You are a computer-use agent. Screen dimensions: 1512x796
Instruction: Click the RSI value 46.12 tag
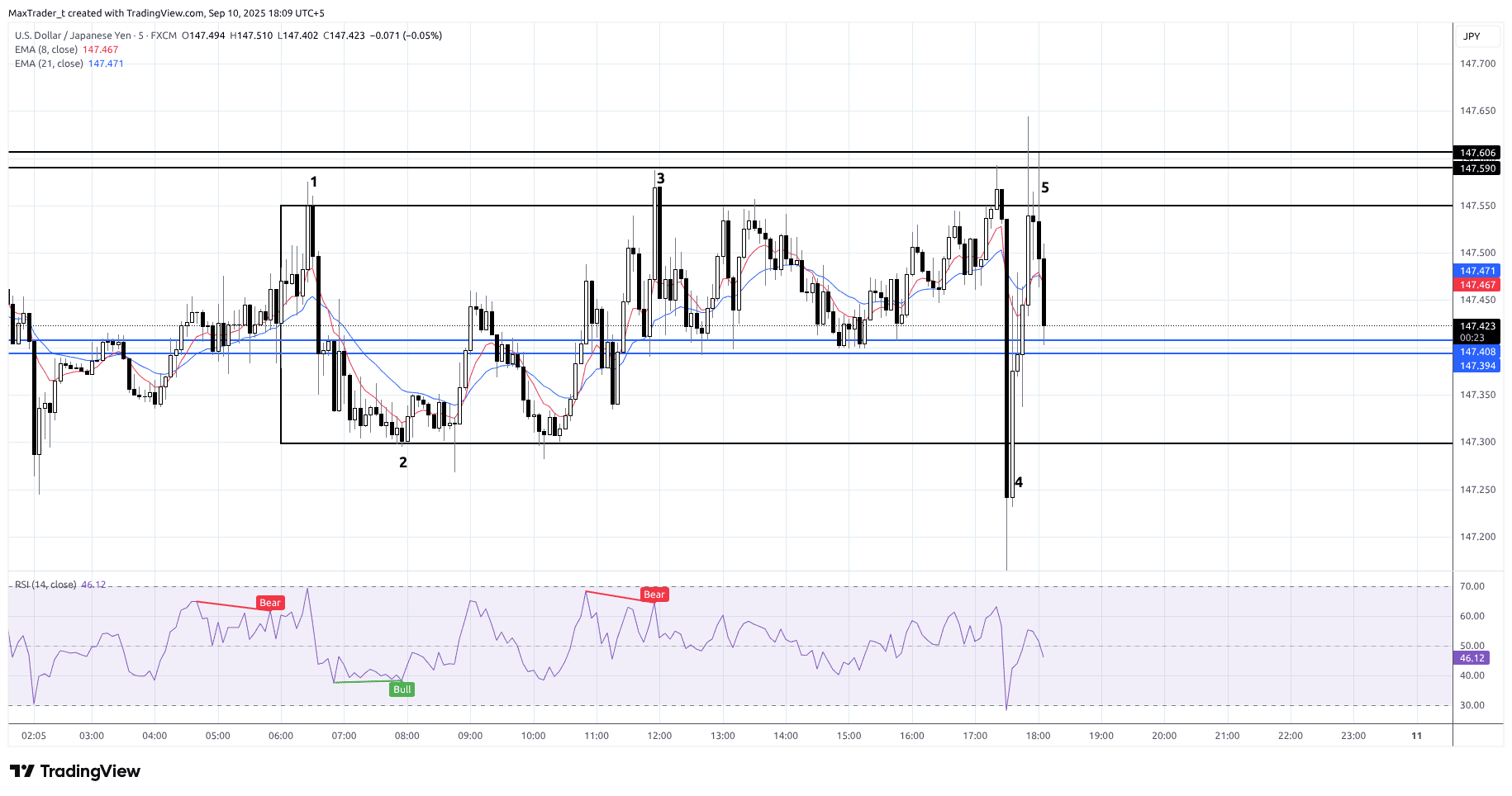[x=1472, y=658]
